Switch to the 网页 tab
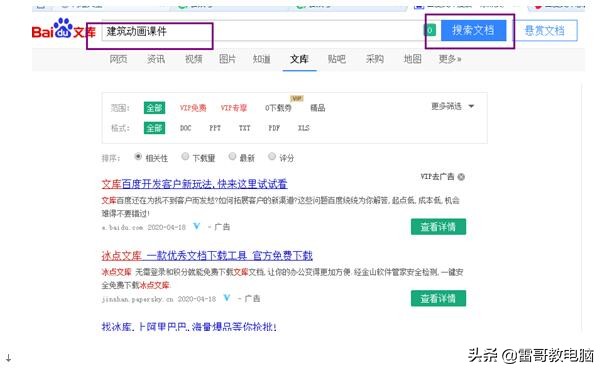Viewport: 605px width, 374px height. point(118,59)
